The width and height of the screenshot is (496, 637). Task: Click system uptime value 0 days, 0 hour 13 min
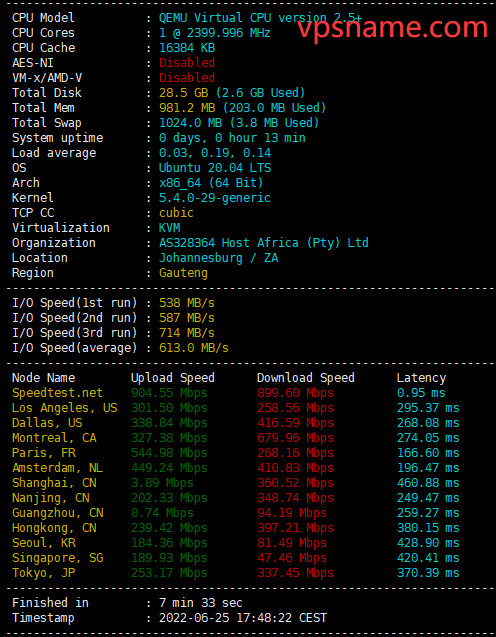[x=232, y=138]
